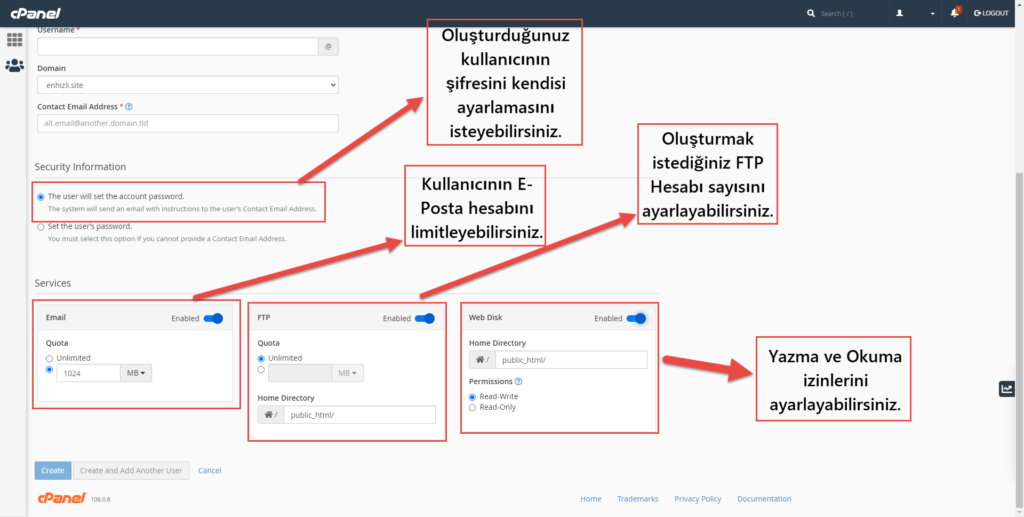Click help icon beside Contact Email Address
This screenshot has width=1024, height=517.
pyautogui.click(x=130, y=106)
